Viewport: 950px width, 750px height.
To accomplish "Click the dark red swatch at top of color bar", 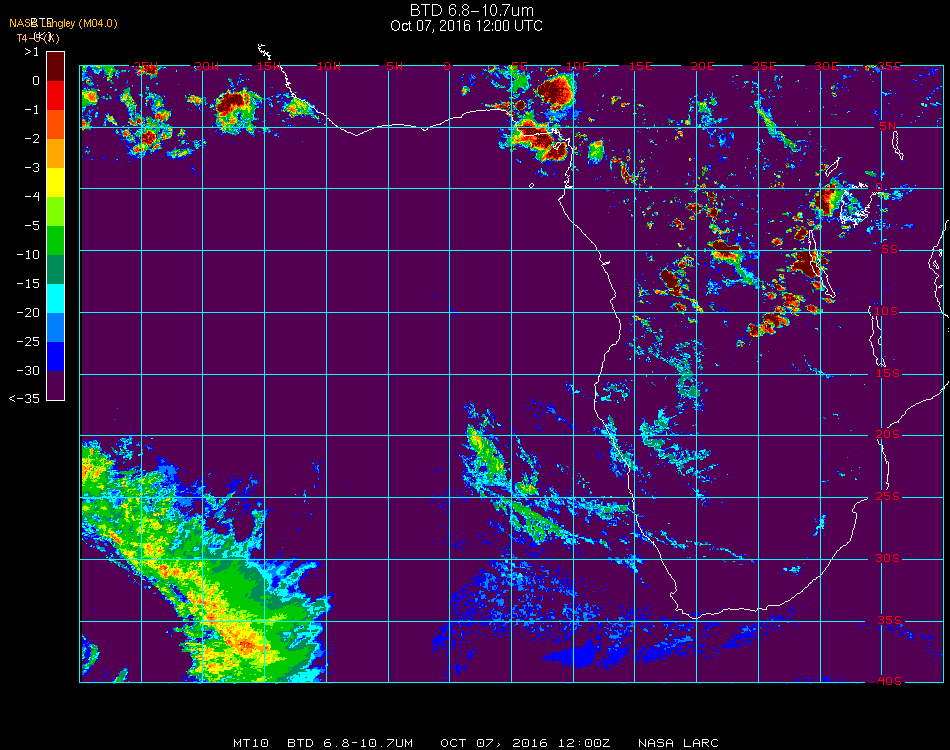I will pos(55,66).
